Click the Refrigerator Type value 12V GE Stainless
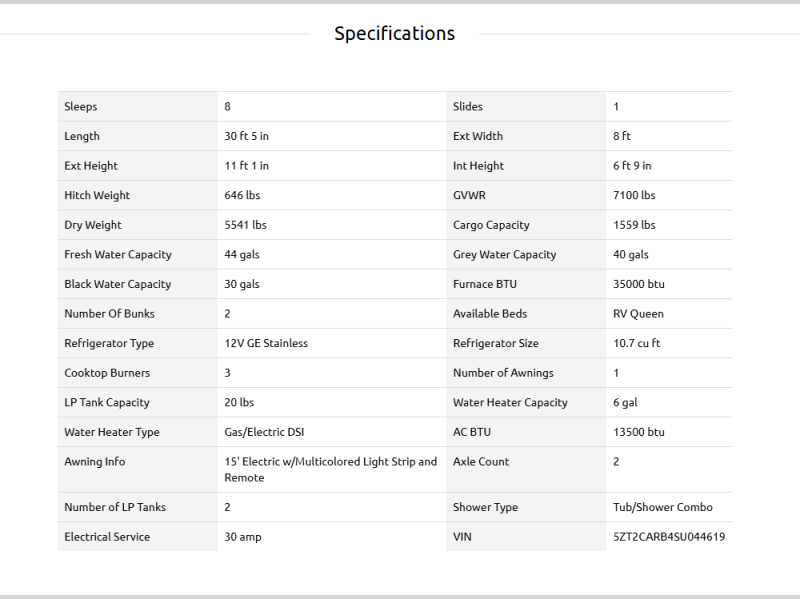This screenshot has height=599, width=800. click(x=266, y=343)
